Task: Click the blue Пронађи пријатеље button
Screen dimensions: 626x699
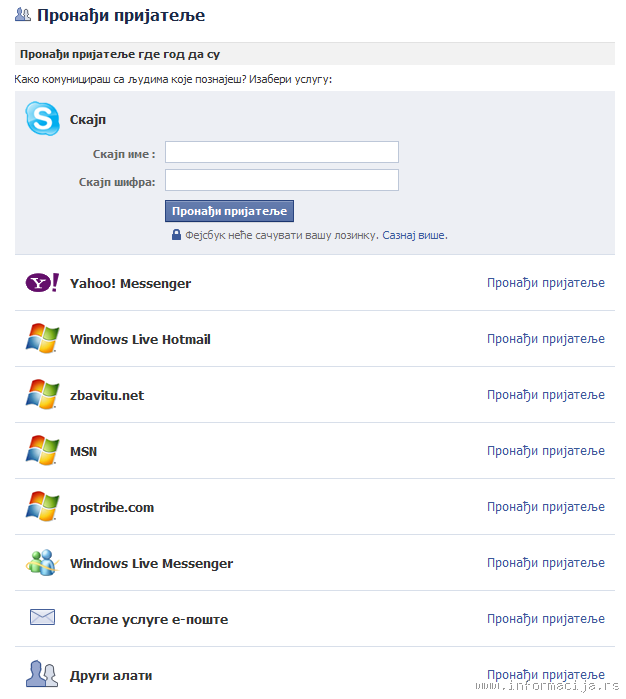Action: (x=229, y=211)
